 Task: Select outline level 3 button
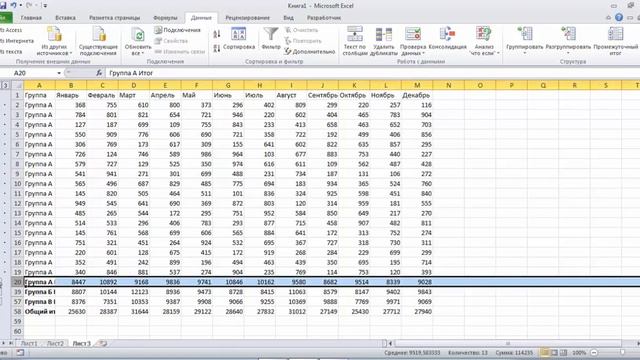pyautogui.click(x=5, y=85)
